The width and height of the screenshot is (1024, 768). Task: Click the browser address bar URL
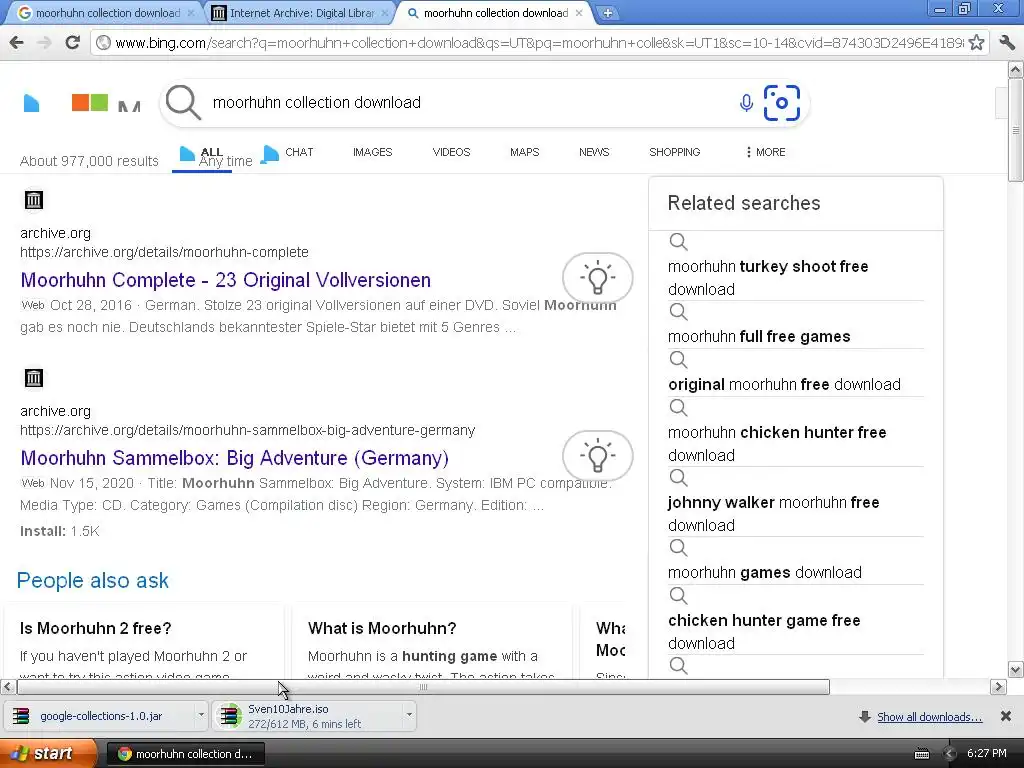pos(538,43)
